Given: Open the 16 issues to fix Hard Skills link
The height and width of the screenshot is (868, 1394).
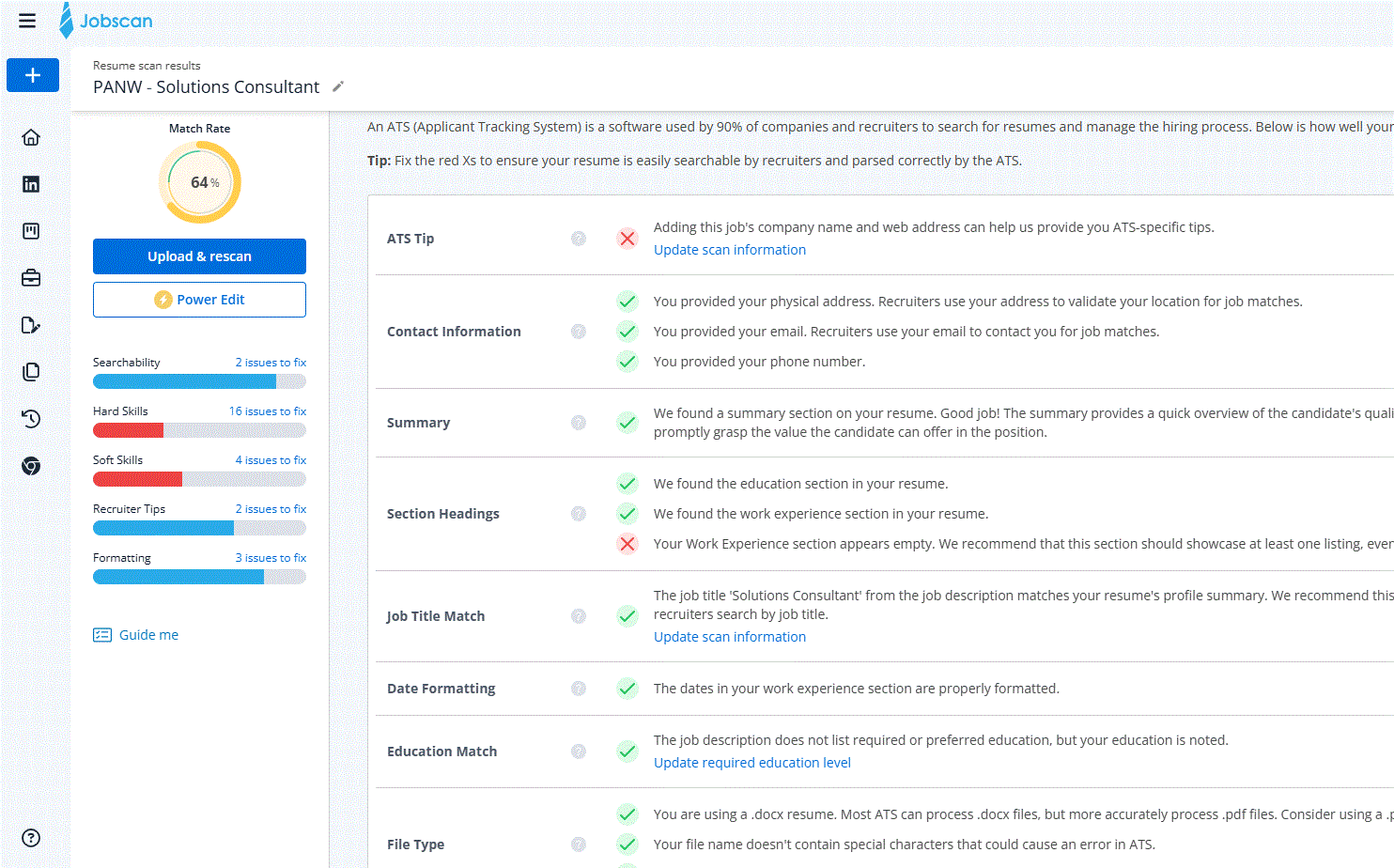Looking at the screenshot, I should point(268,411).
